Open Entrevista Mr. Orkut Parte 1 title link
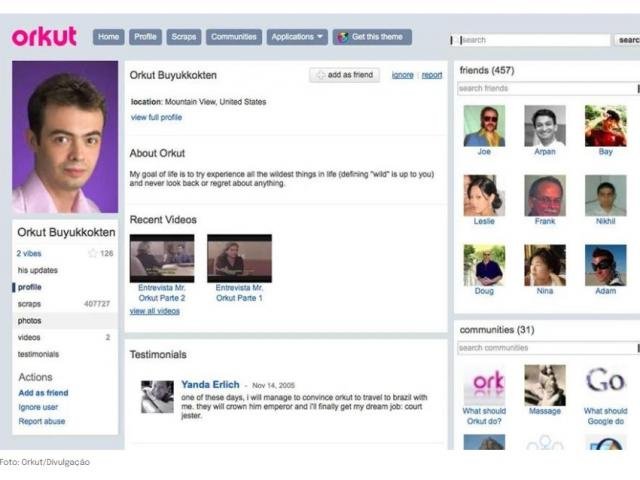This screenshot has height=480, width=640. [x=240, y=293]
